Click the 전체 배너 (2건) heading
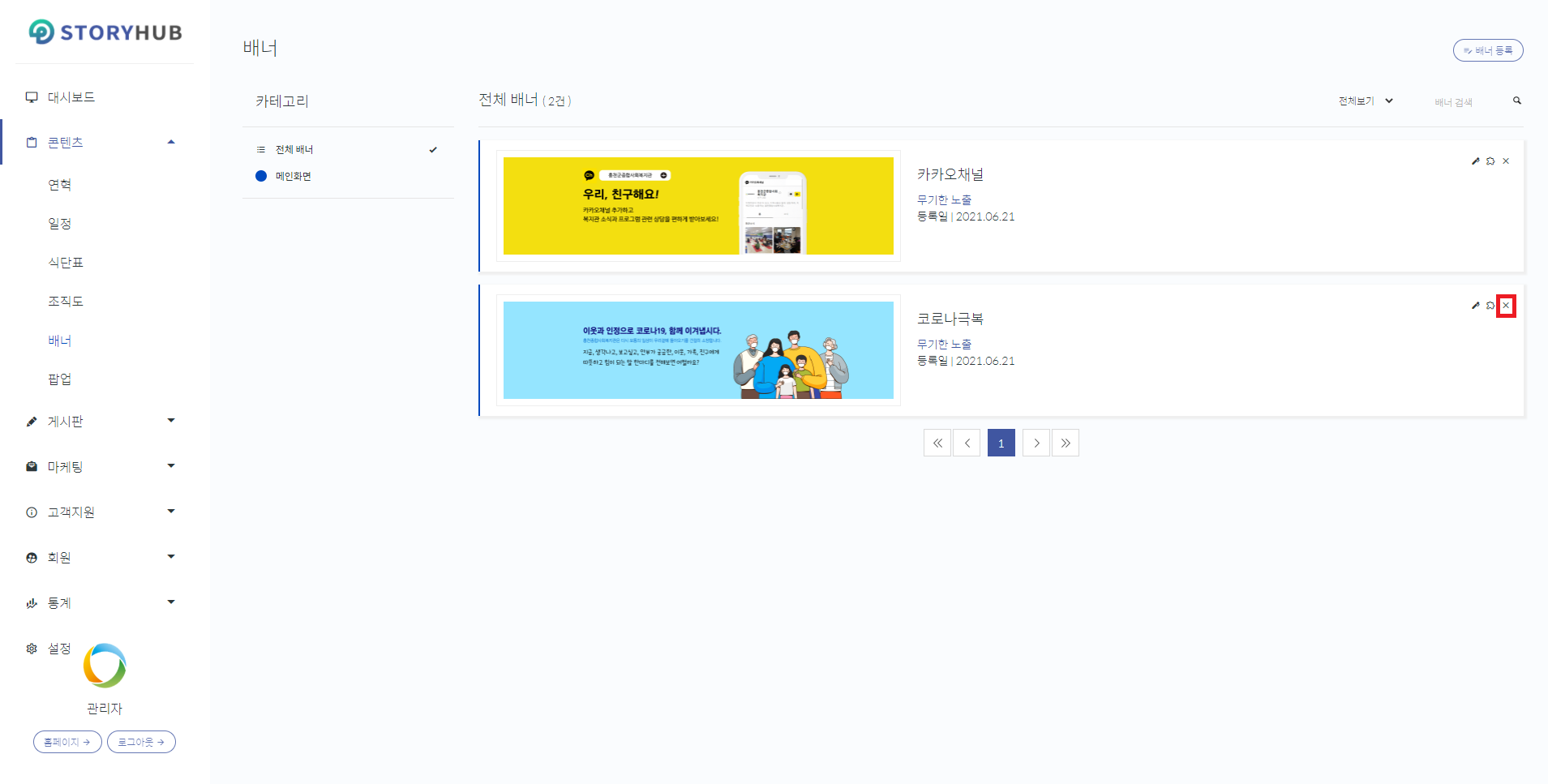This screenshot has width=1548, height=784. coord(525,101)
